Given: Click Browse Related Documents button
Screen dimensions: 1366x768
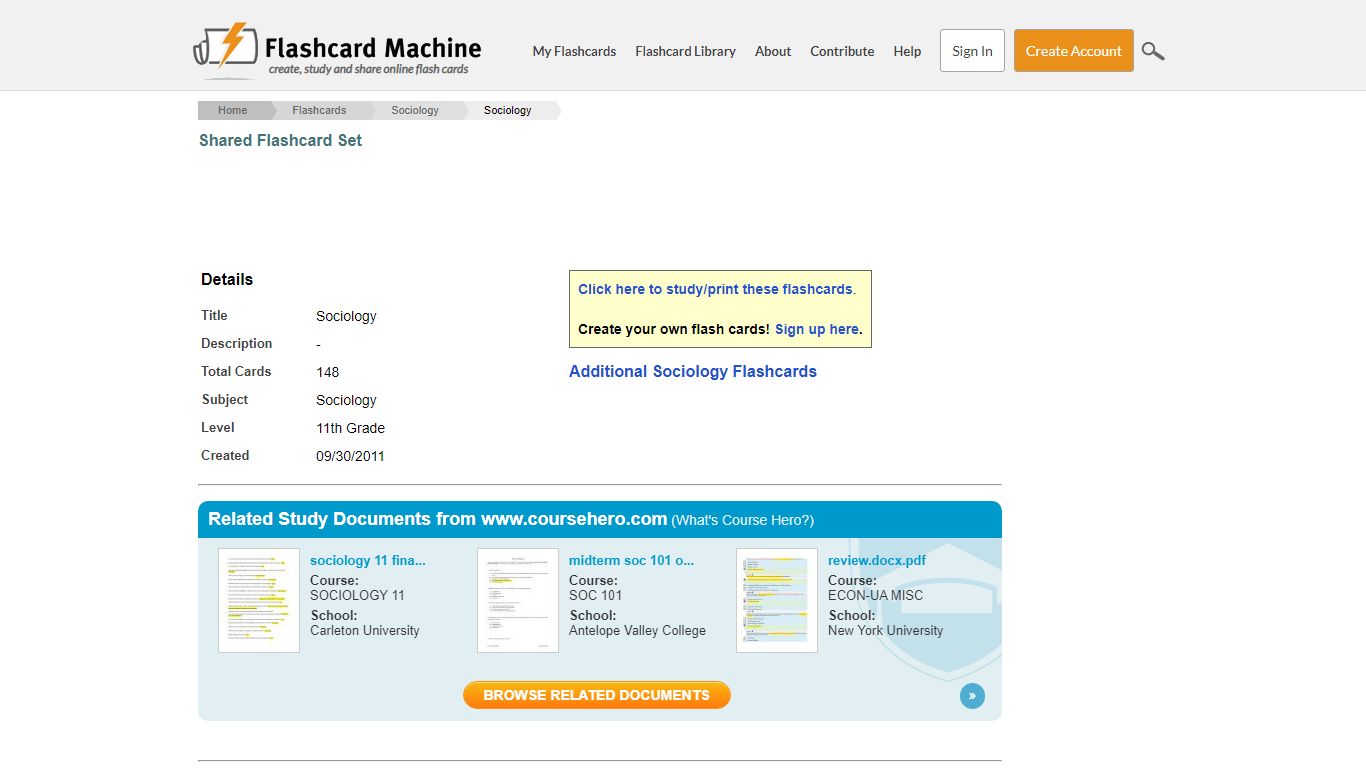Looking at the screenshot, I should (597, 695).
